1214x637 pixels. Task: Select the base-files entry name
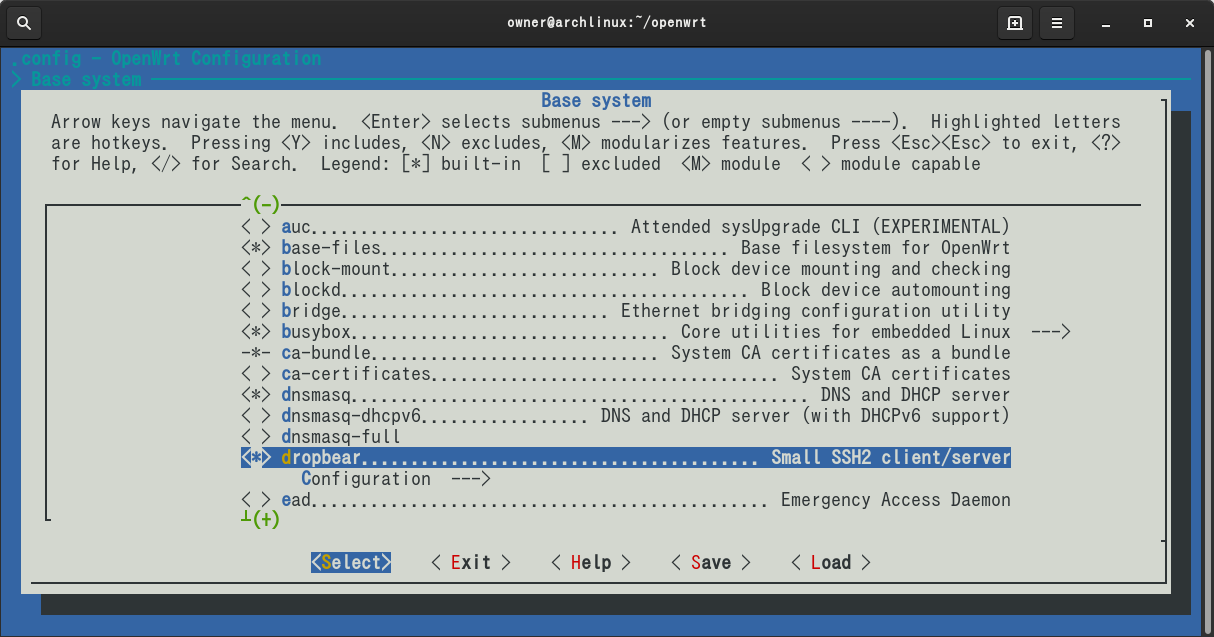[x=331, y=248]
